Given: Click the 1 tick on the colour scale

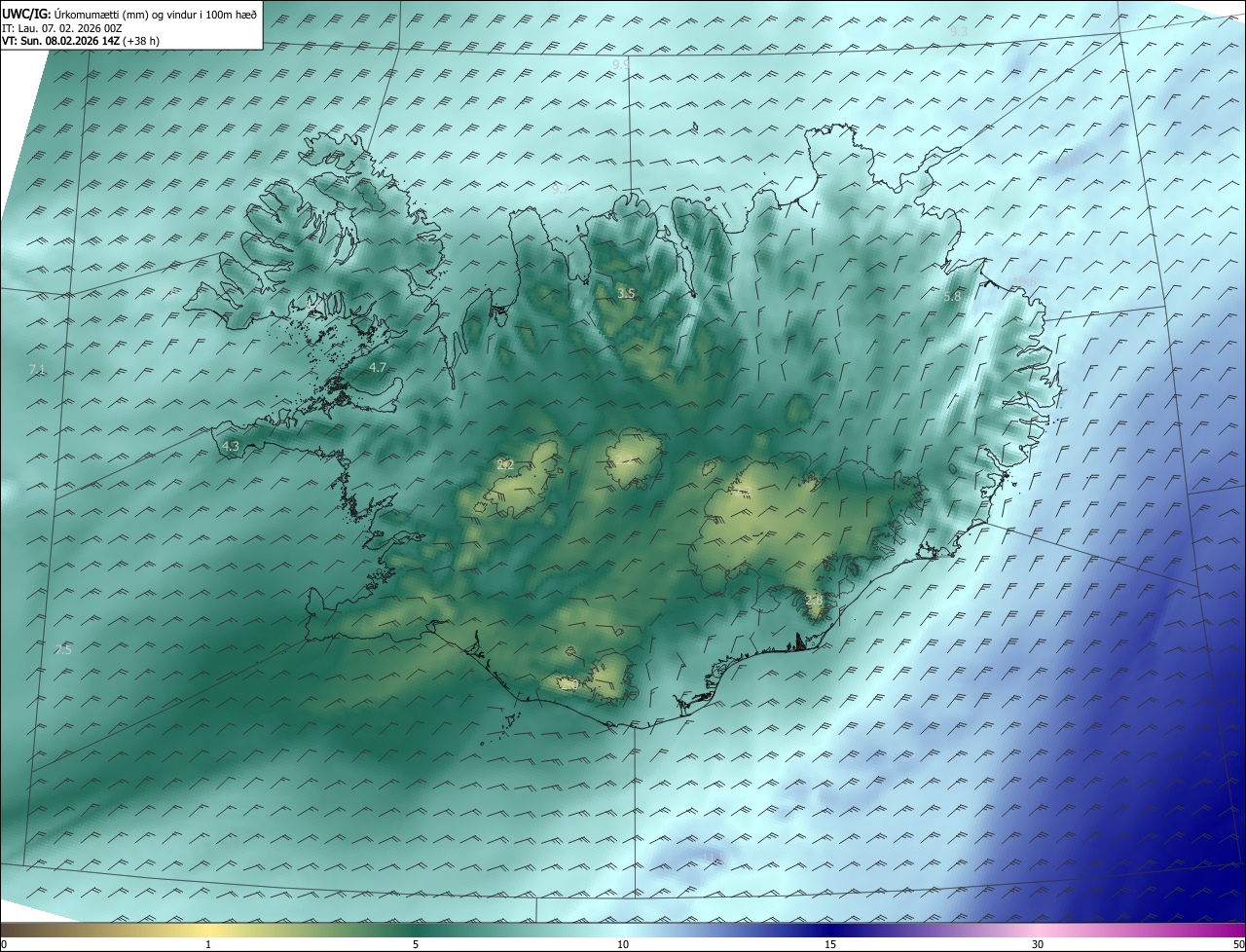Looking at the screenshot, I should click(x=208, y=944).
